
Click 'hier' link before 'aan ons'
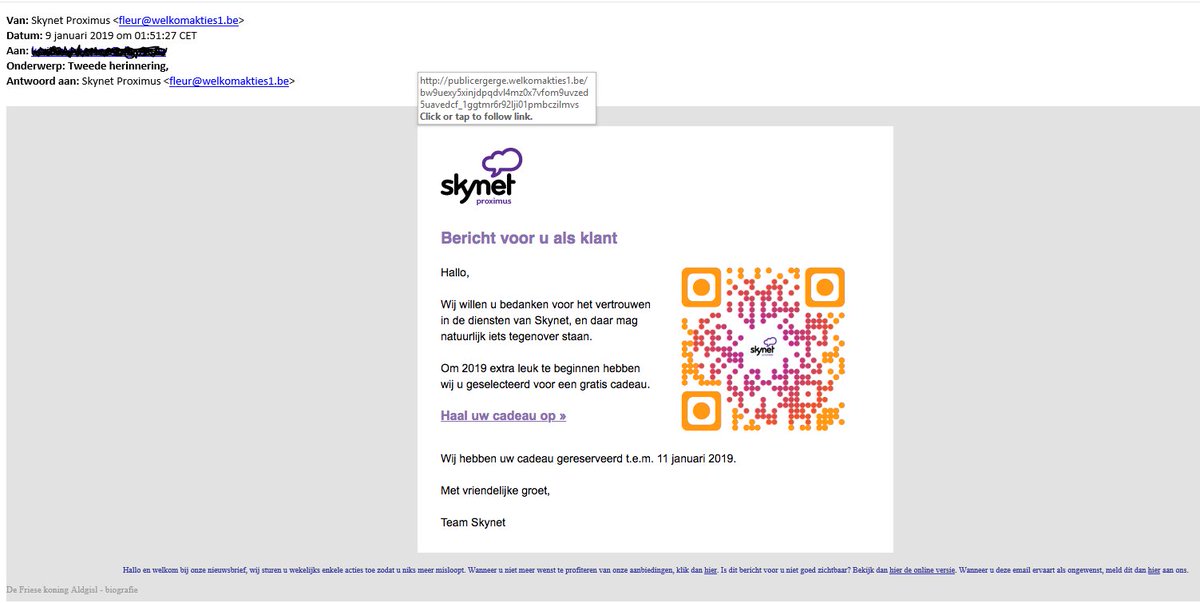point(1153,570)
